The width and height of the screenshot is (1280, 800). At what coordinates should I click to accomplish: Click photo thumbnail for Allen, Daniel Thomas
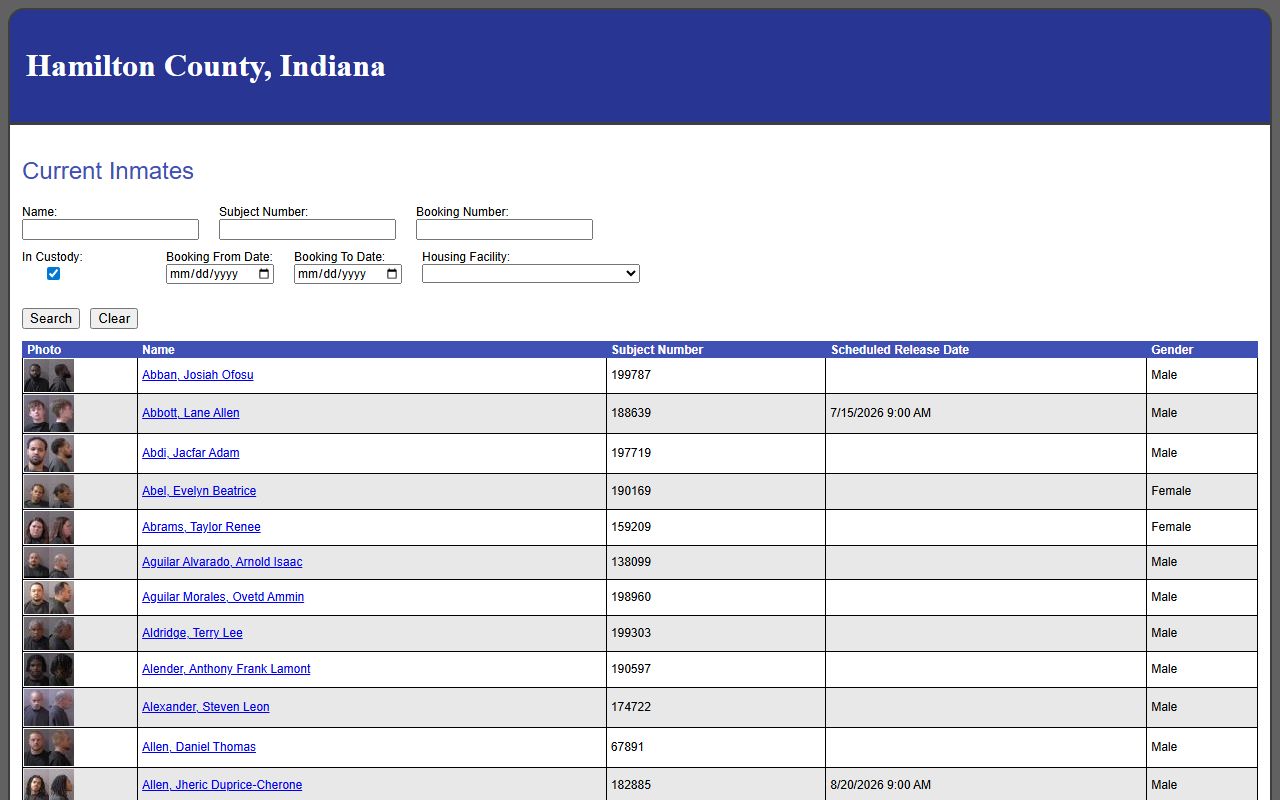pyautogui.click(x=49, y=748)
